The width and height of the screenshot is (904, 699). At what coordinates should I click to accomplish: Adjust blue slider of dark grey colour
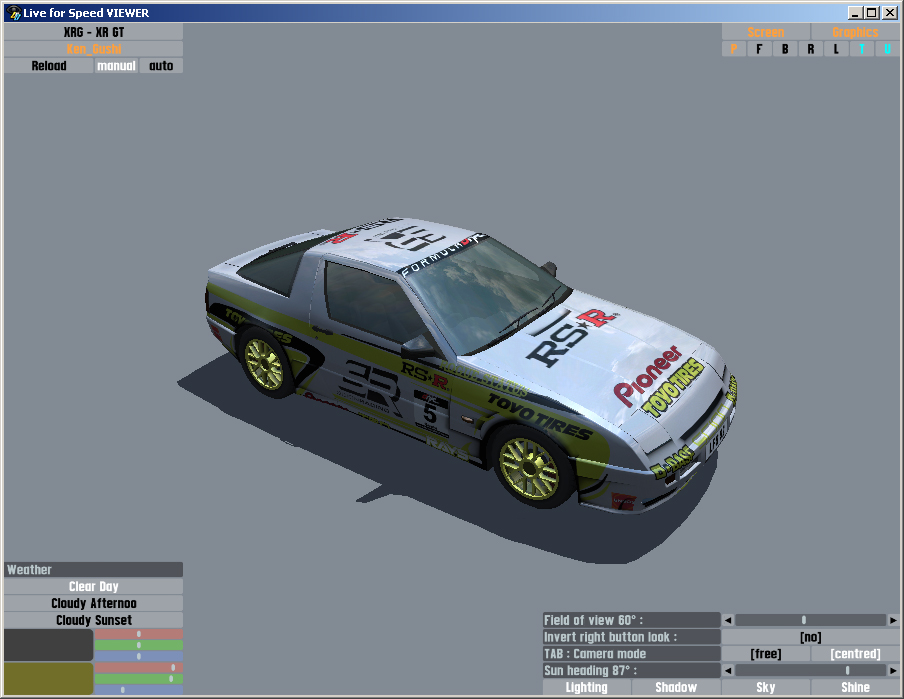pyautogui.click(x=138, y=656)
